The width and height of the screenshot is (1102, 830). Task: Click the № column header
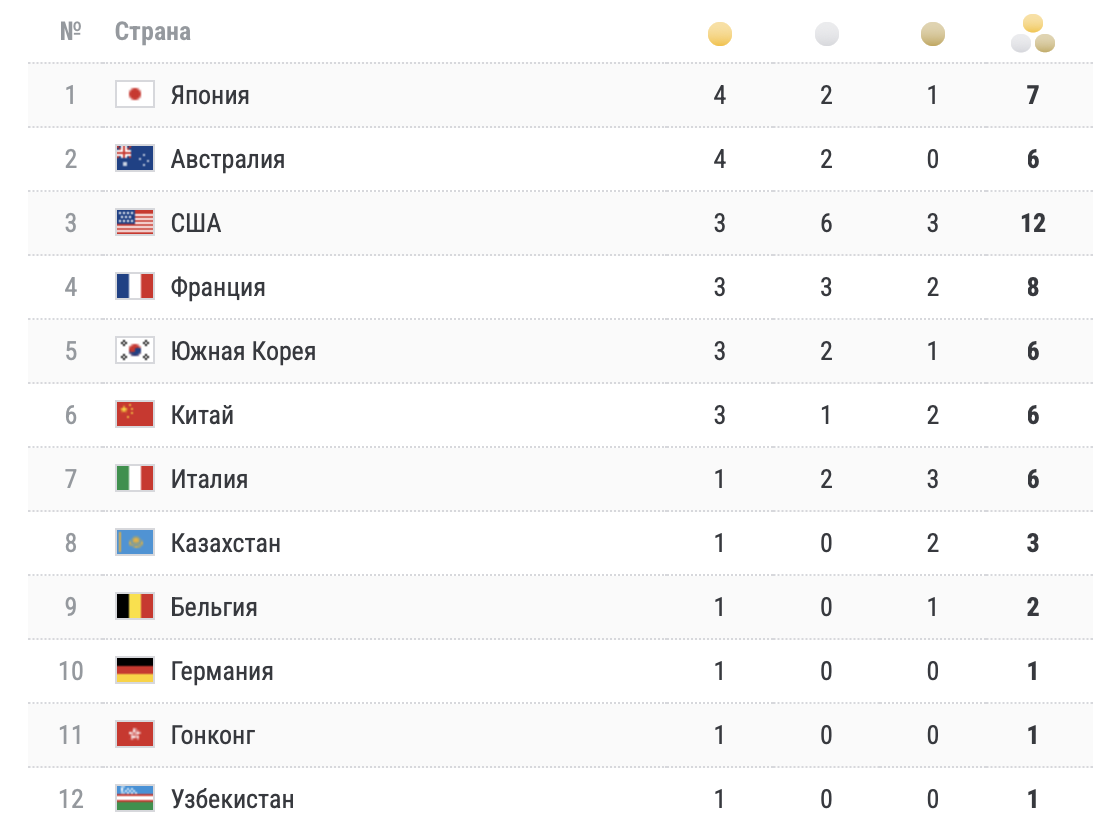[x=70, y=32]
